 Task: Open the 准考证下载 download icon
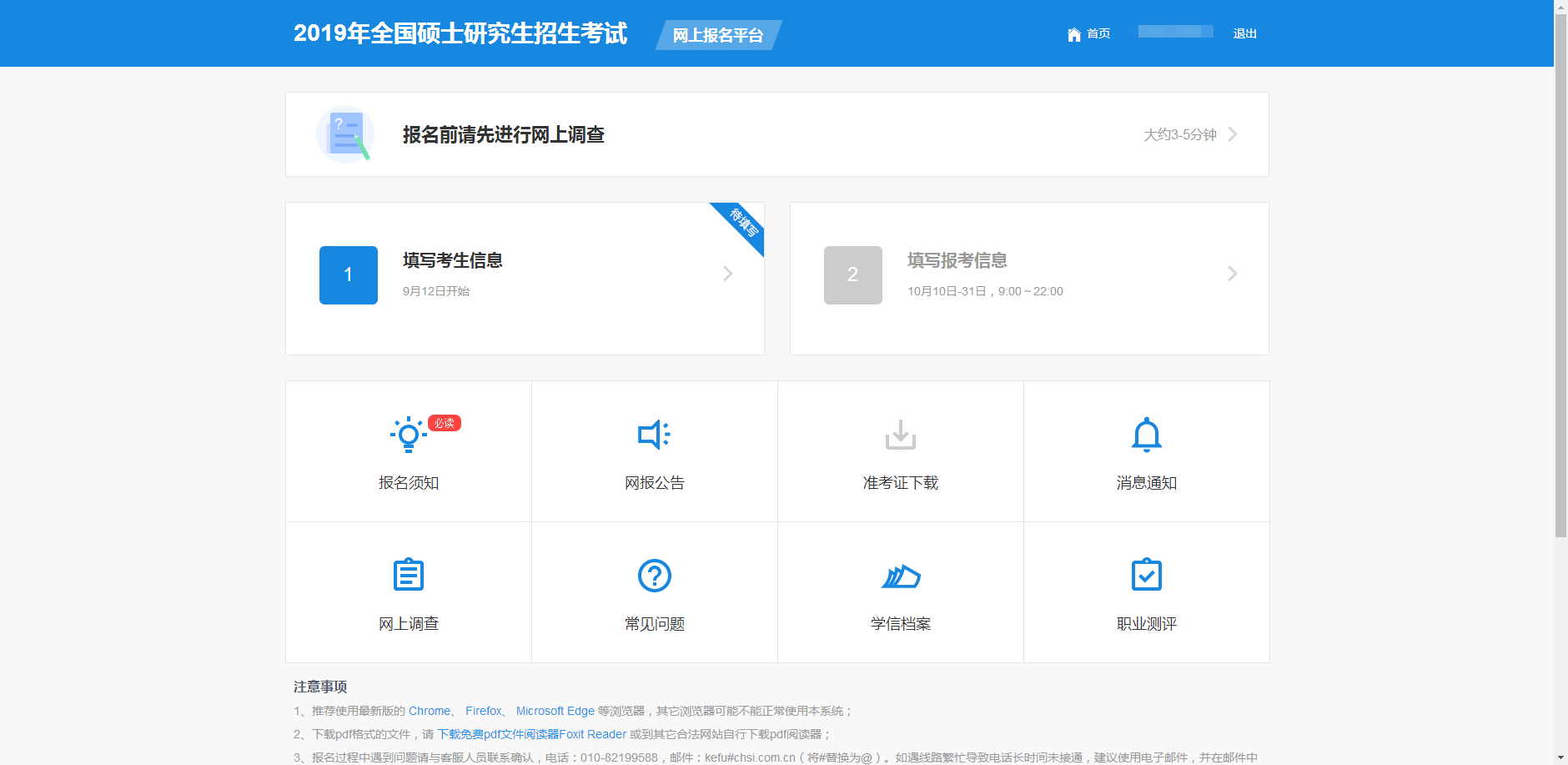tap(900, 435)
